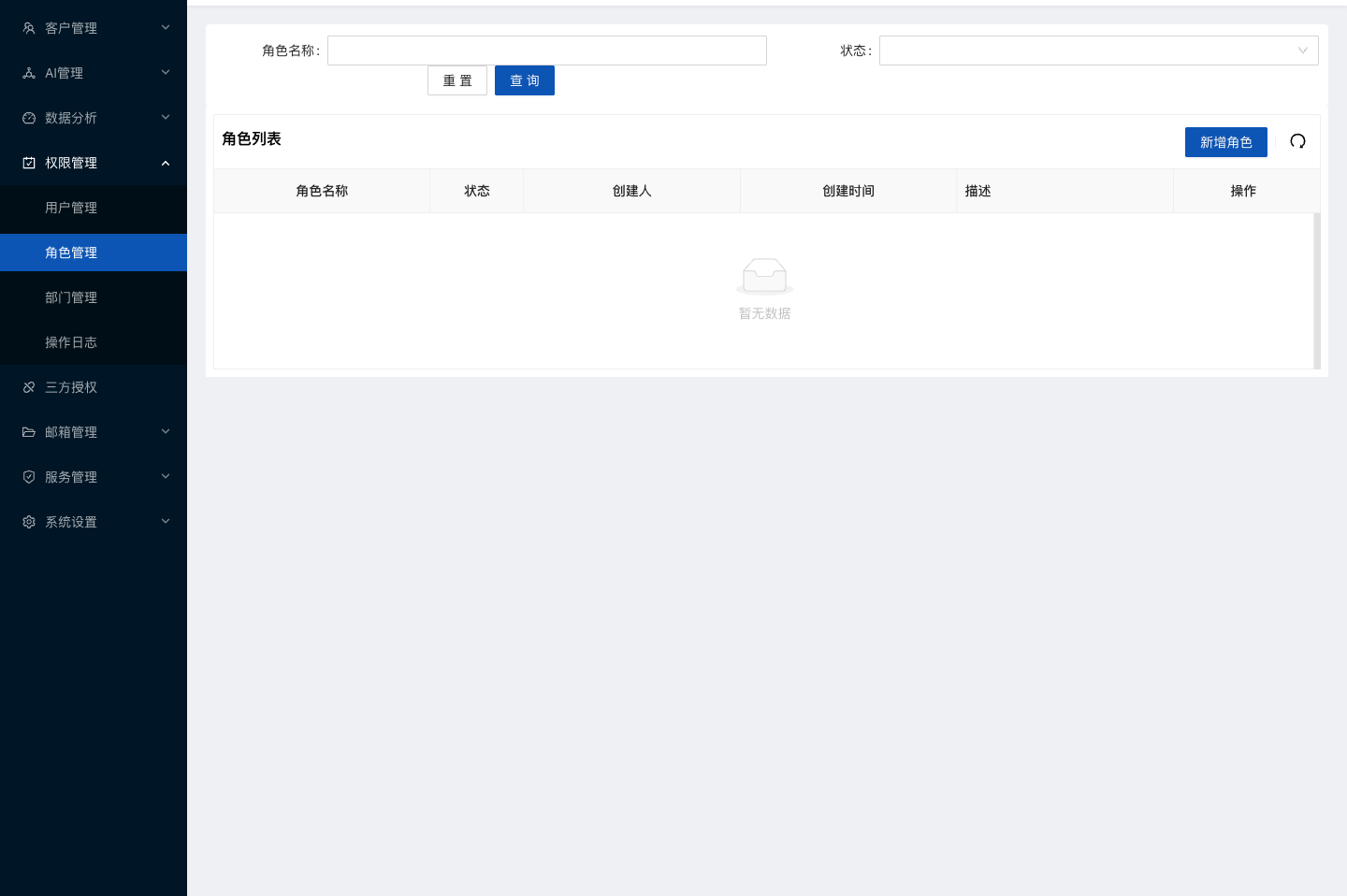Click the 暂无数据 empty text
The width and height of the screenshot is (1347, 896).
(765, 313)
